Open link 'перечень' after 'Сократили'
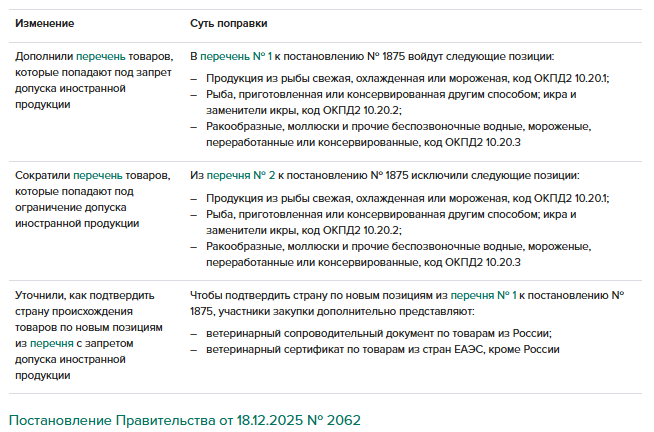This screenshot has height=432, width=654. 98,176
